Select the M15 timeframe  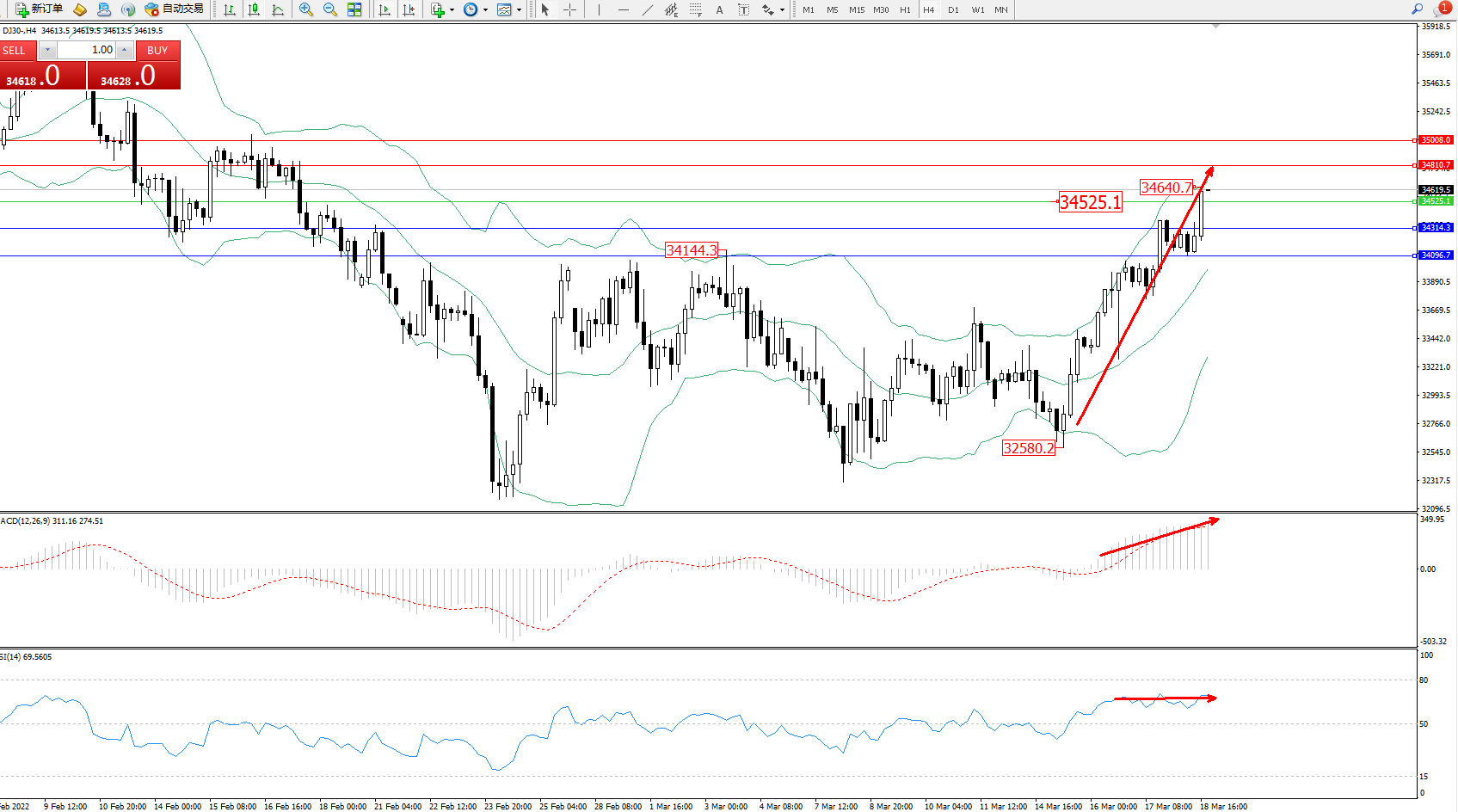coord(857,10)
